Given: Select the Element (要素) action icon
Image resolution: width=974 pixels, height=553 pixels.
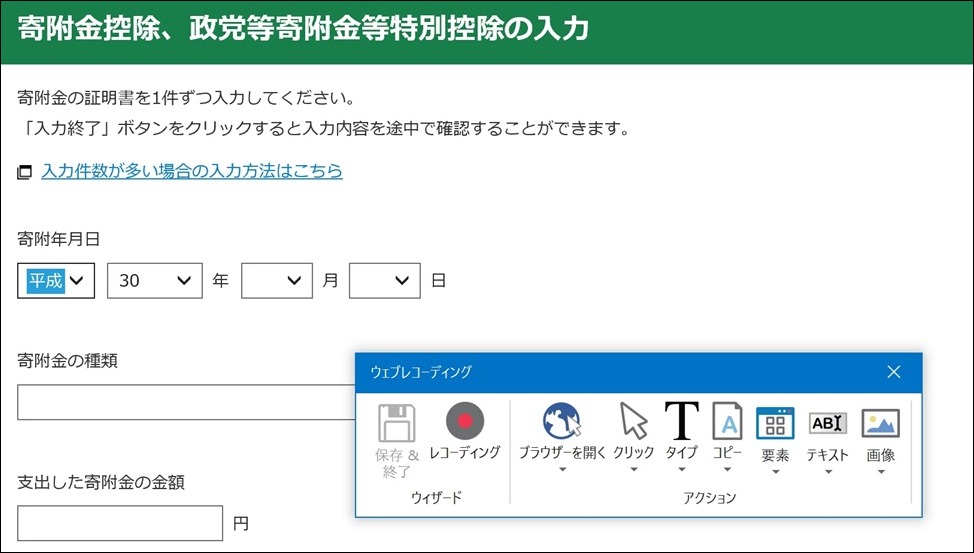Looking at the screenshot, I should tap(775, 424).
